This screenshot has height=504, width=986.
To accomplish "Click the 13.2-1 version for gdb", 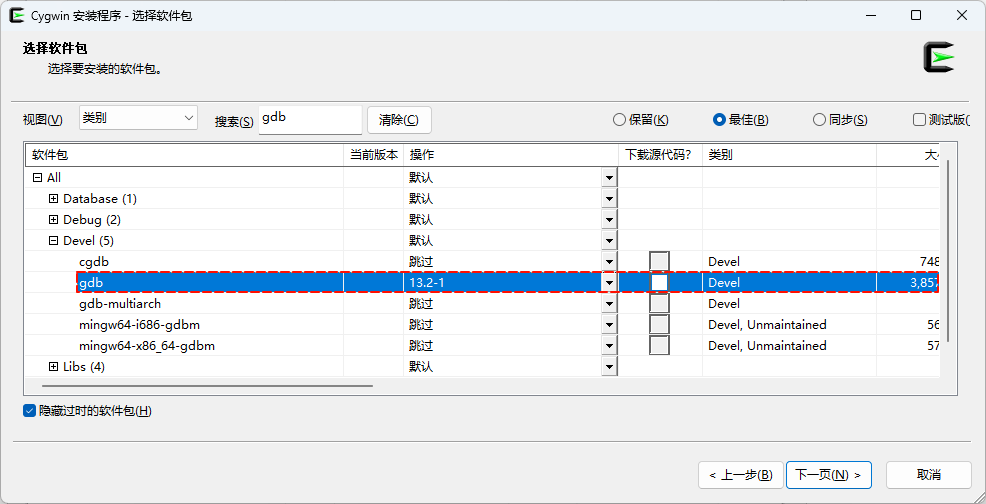I will pyautogui.click(x=426, y=283).
